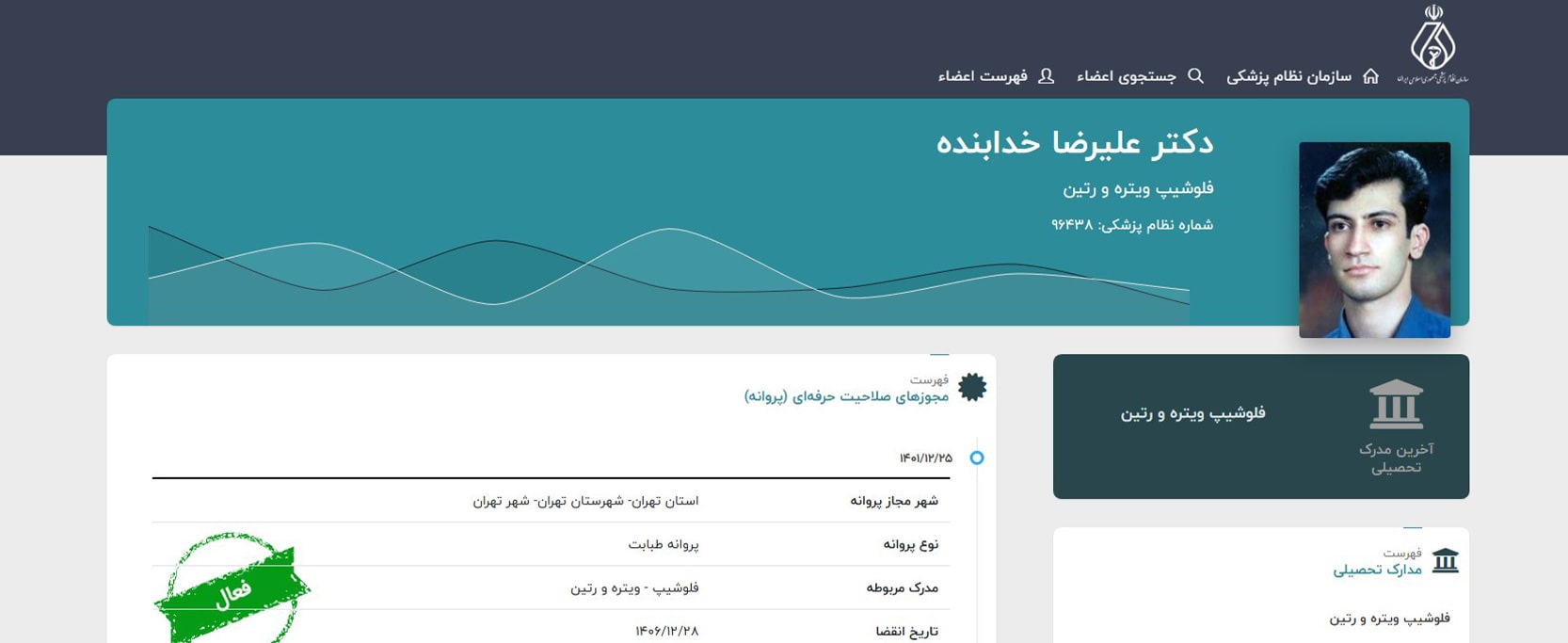Click the home icon in the navigation bar
The height and width of the screenshot is (643, 1568).
pos(1370,76)
